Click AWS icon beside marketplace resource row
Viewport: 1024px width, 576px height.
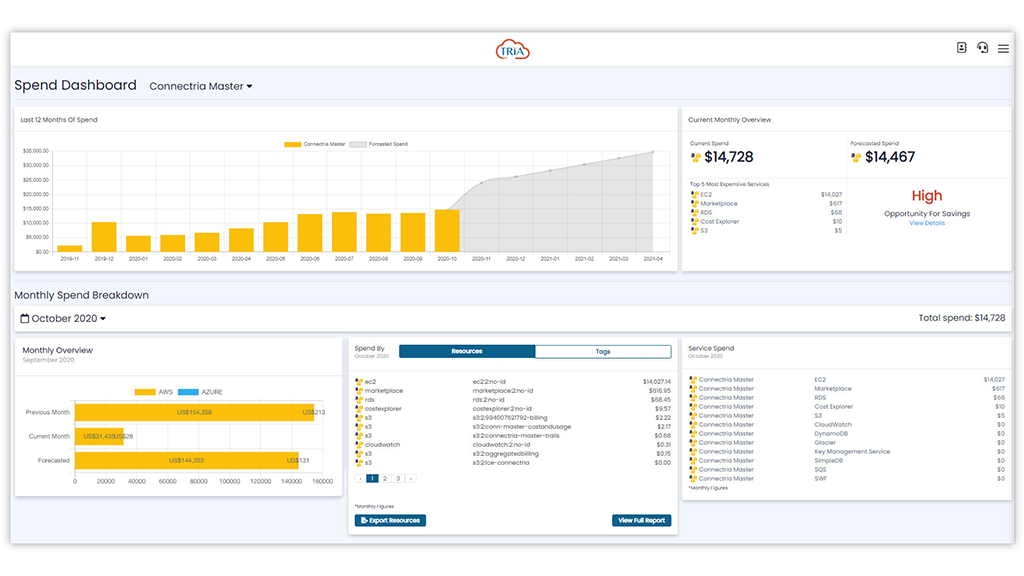359,391
